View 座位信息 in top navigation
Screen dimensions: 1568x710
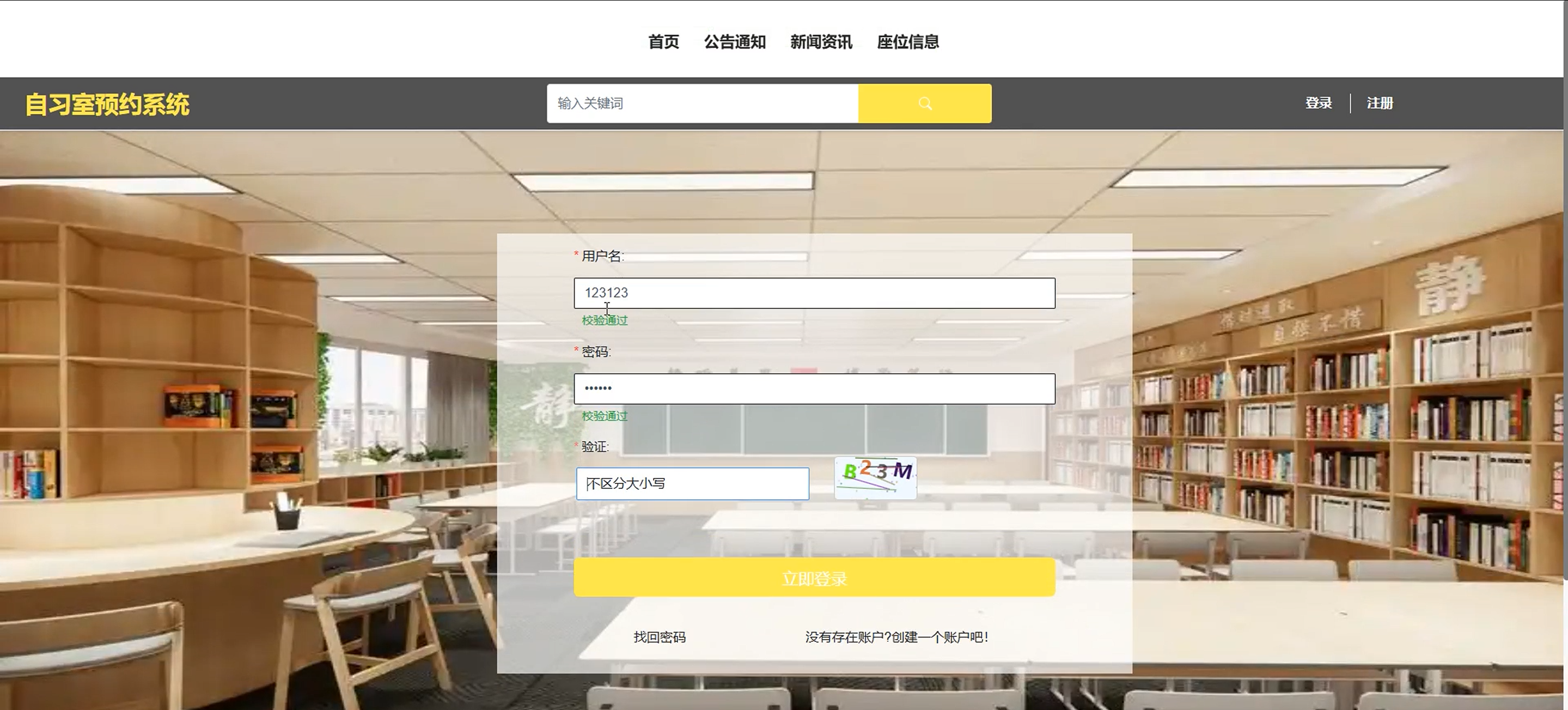907,42
